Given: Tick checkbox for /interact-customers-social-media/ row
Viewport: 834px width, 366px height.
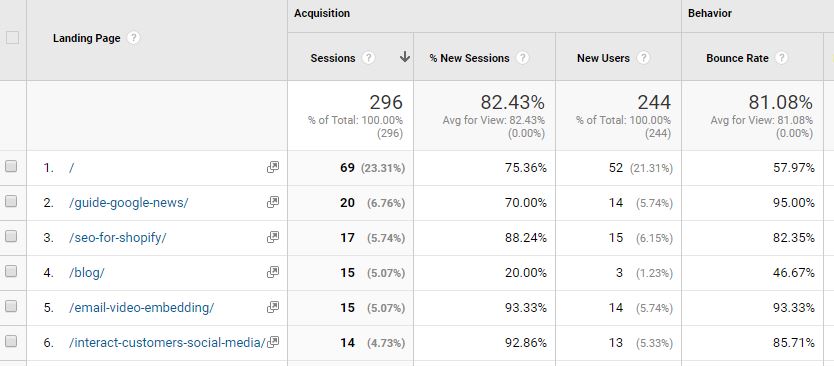Looking at the screenshot, I should 11,342.
